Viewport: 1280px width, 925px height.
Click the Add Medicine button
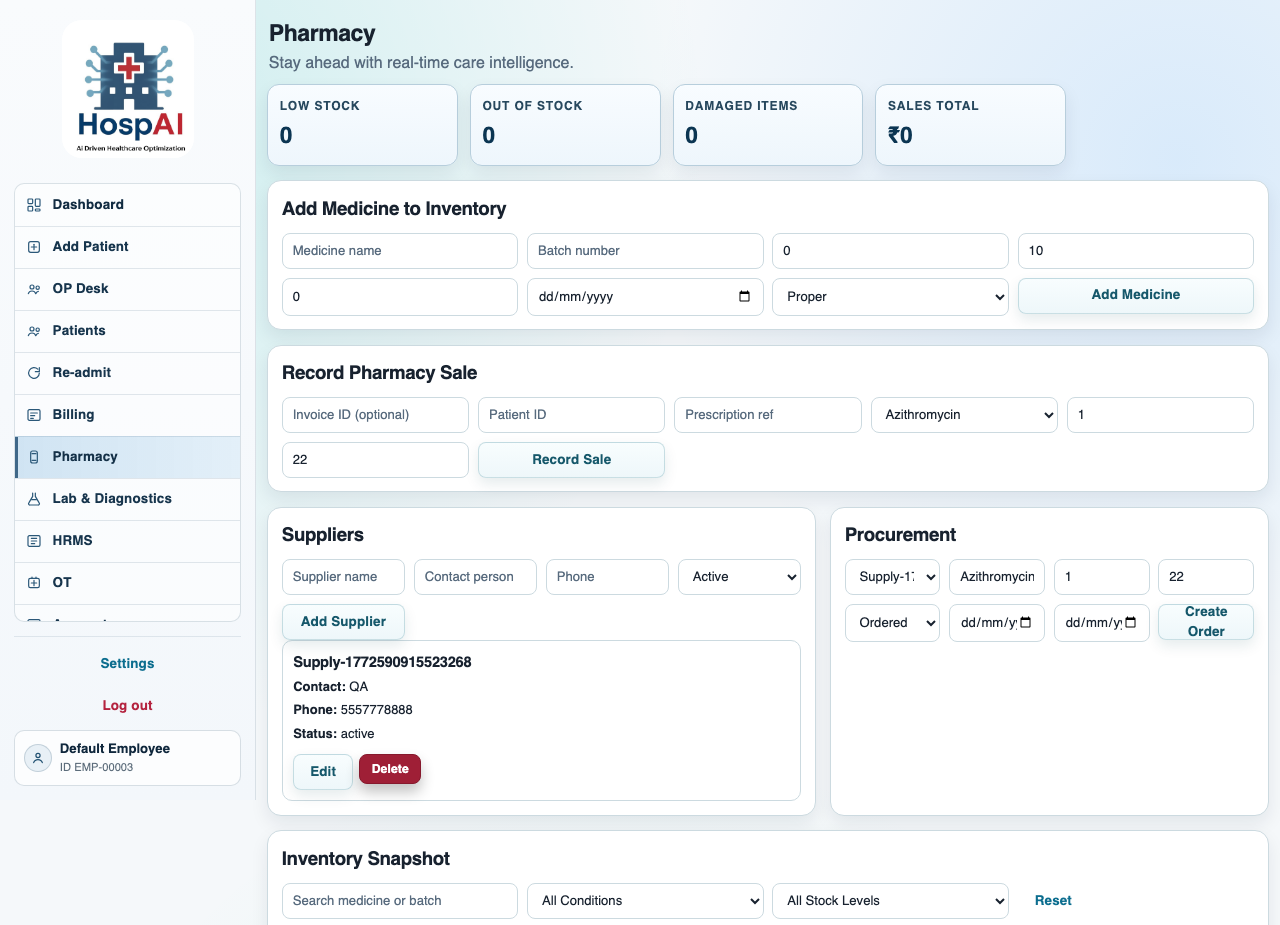(x=1135, y=295)
